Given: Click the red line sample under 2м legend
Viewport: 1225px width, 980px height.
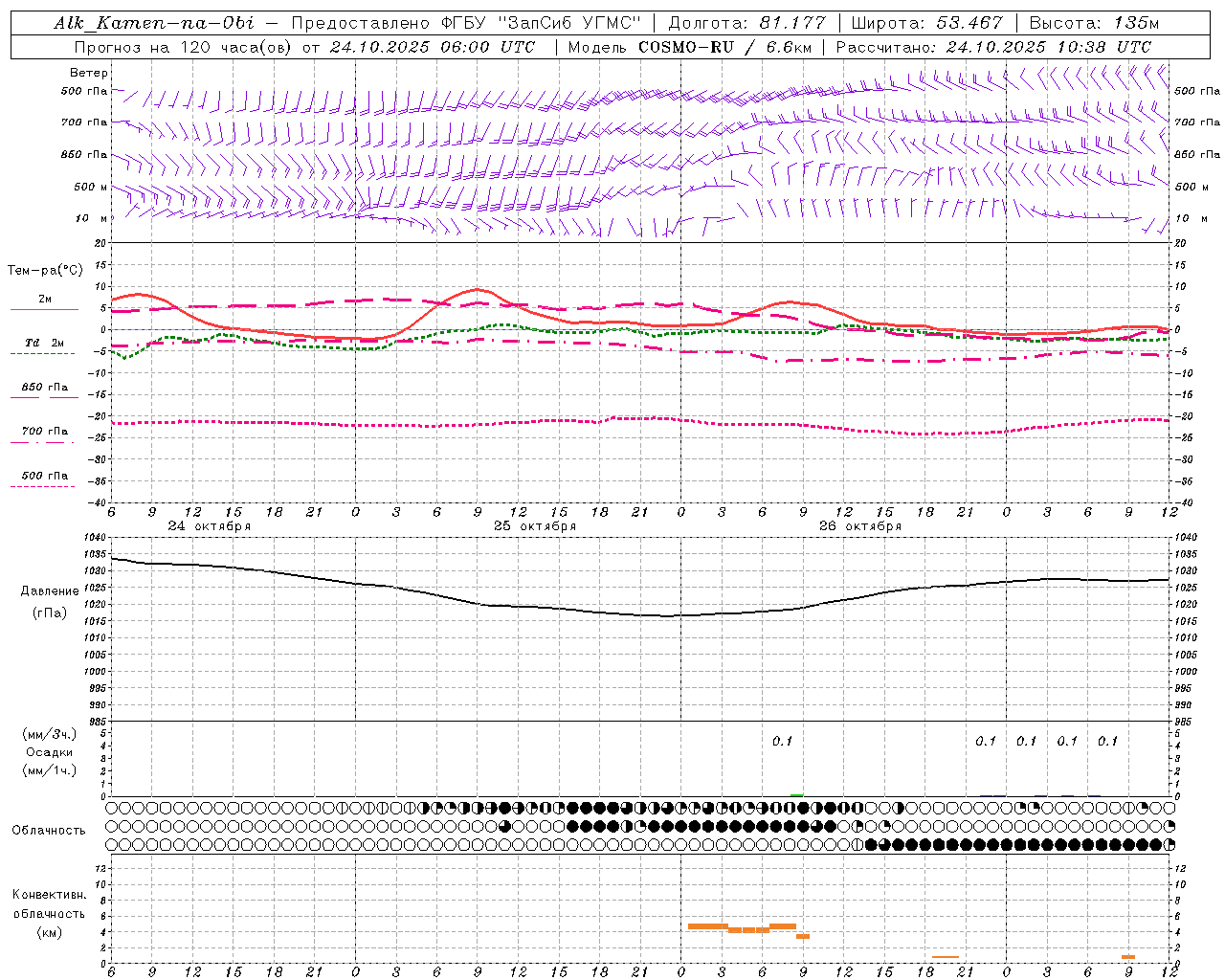Looking at the screenshot, I should (44, 310).
